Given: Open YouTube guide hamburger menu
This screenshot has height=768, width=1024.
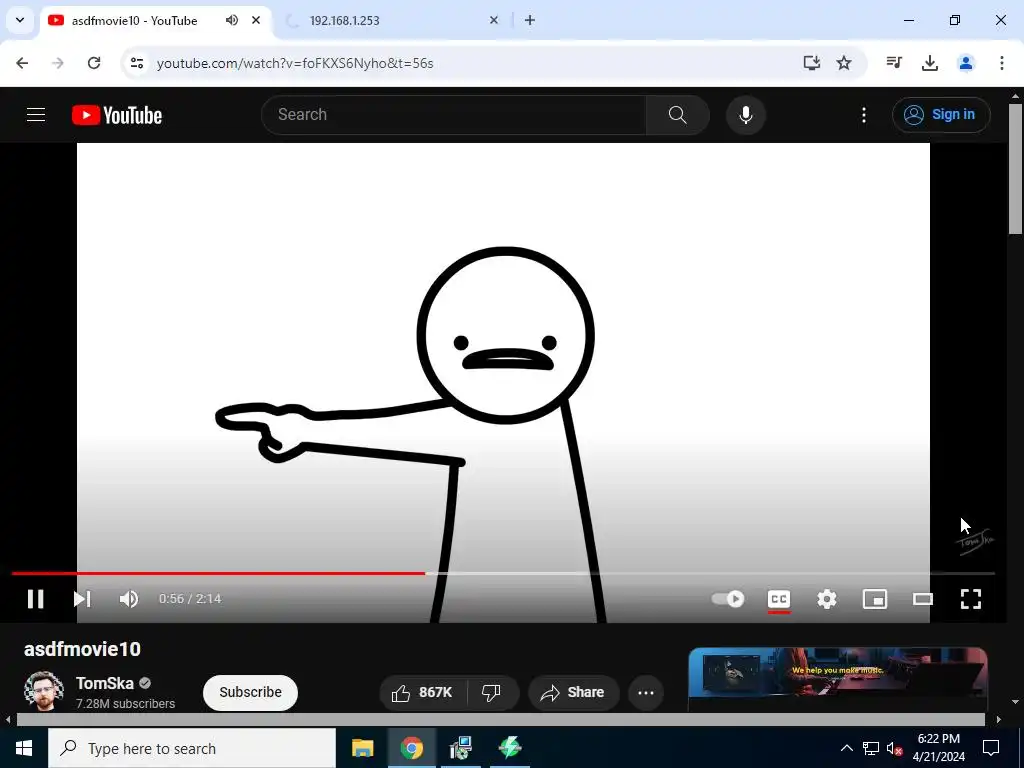Looking at the screenshot, I should coord(36,115).
